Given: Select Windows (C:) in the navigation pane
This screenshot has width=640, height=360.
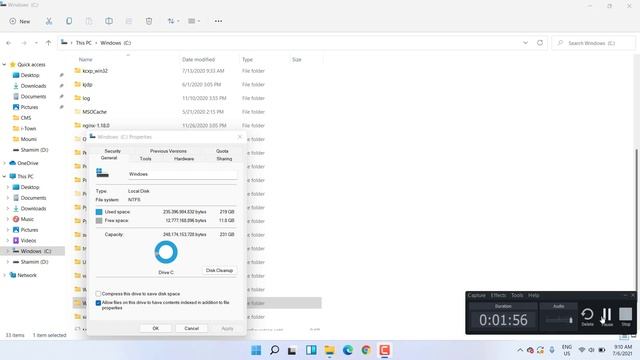Looking at the screenshot, I should click(32, 251).
